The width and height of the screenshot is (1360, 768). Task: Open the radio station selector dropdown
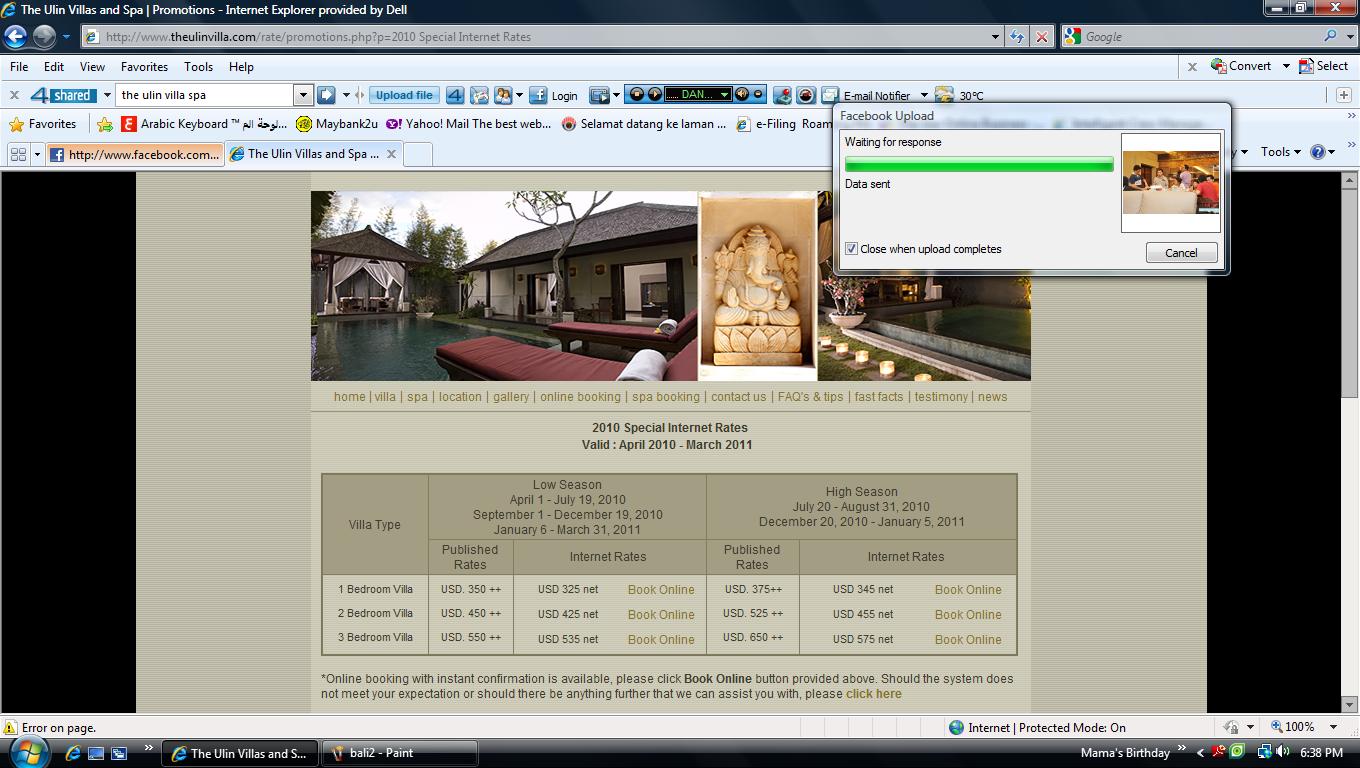(725, 95)
